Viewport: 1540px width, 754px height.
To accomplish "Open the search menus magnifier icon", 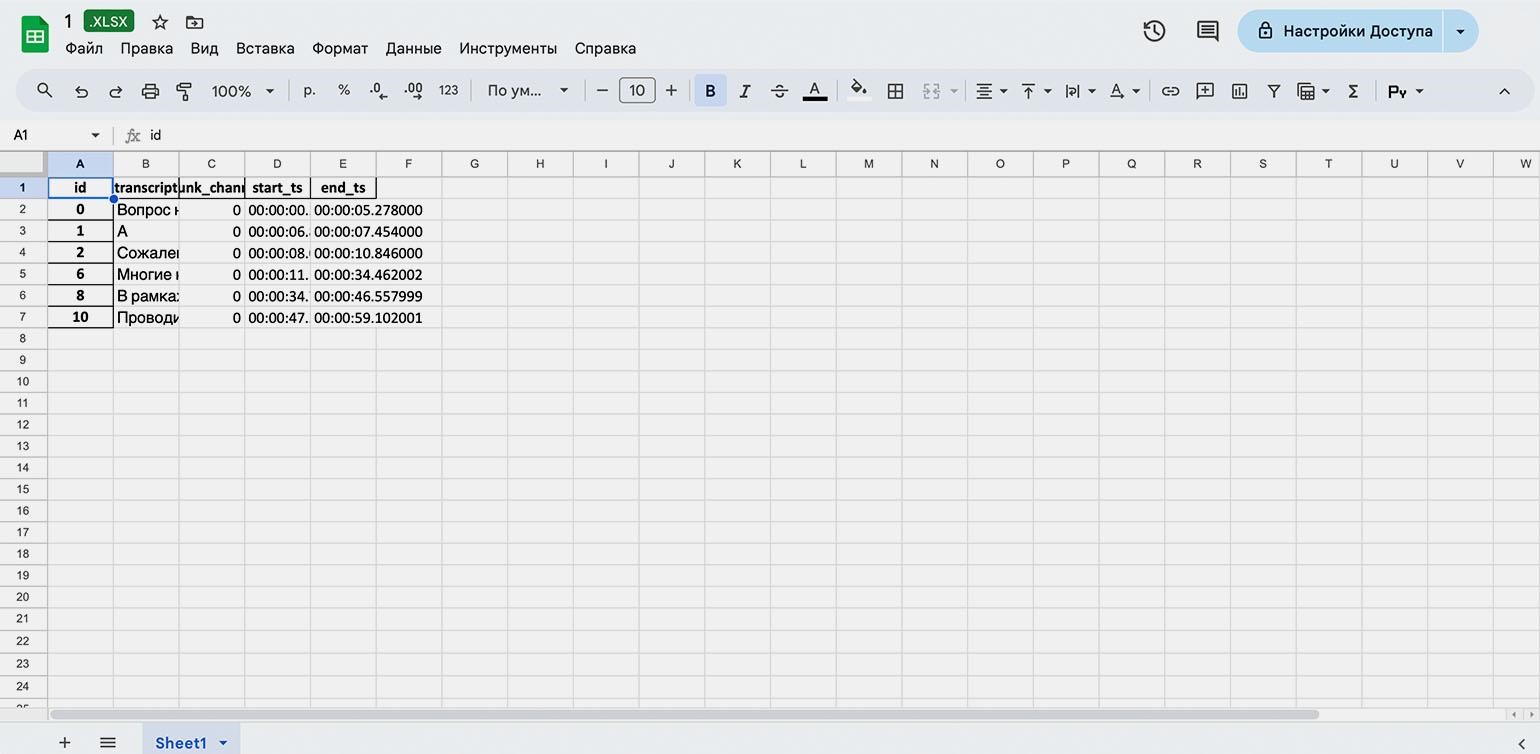I will (44, 91).
